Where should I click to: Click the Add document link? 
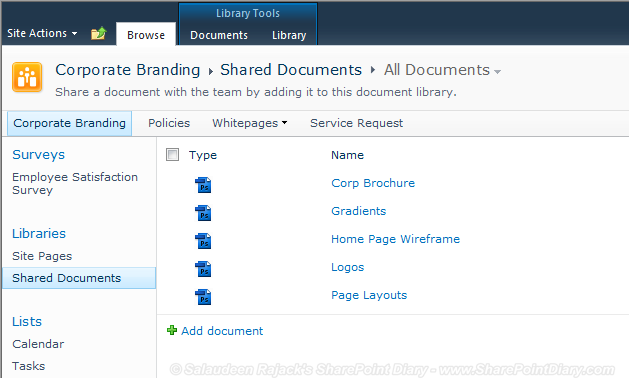(x=222, y=331)
